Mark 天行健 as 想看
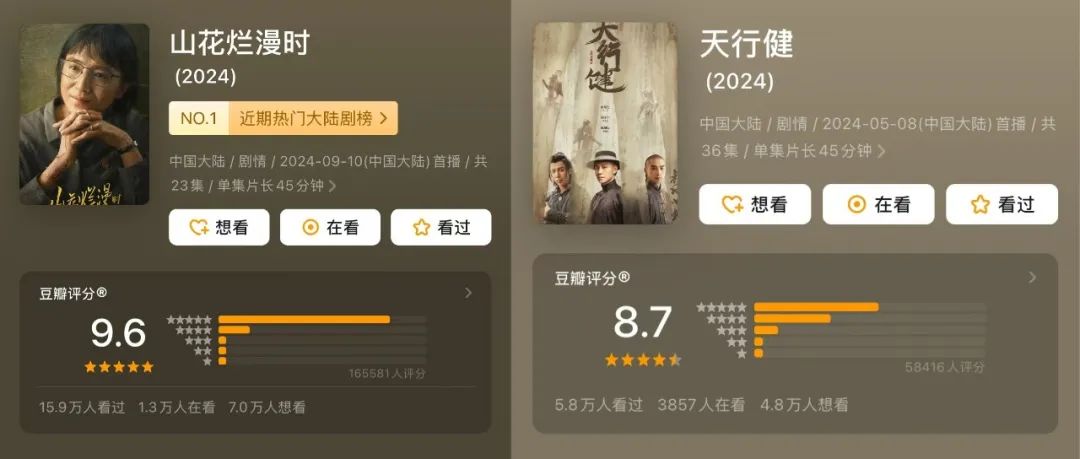 (x=755, y=204)
